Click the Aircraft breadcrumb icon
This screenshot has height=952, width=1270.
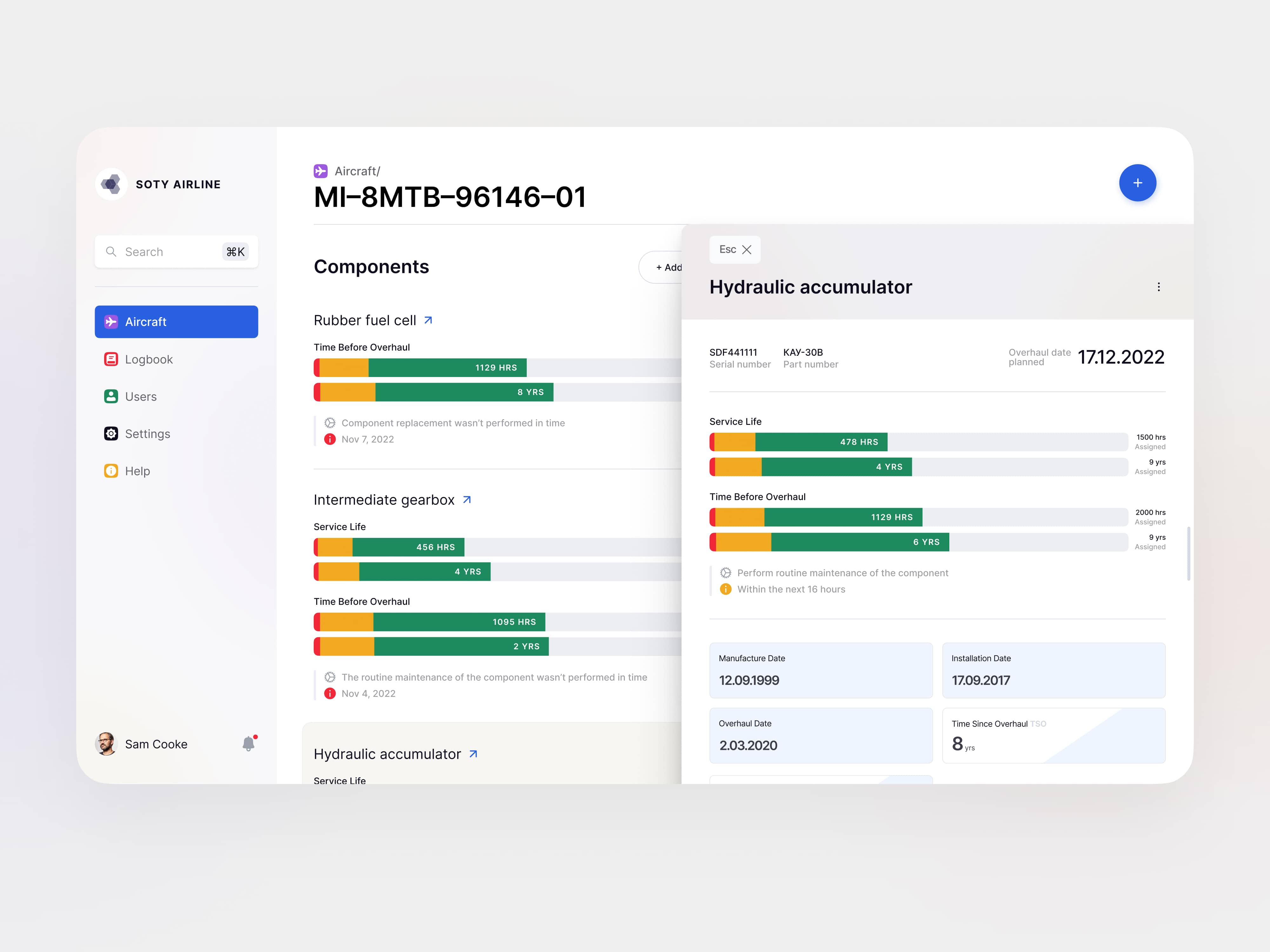320,171
